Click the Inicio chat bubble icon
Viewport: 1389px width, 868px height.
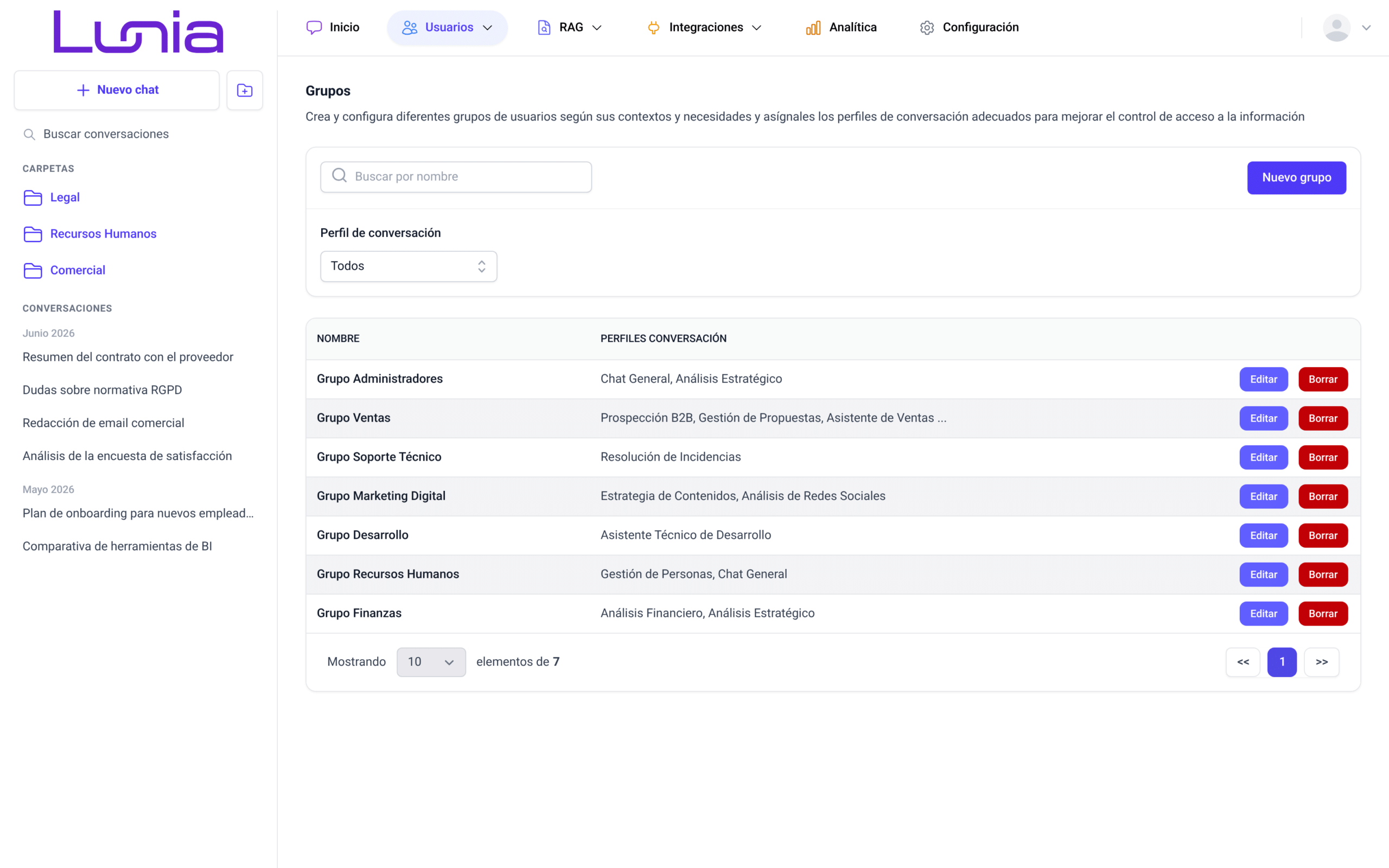314,28
